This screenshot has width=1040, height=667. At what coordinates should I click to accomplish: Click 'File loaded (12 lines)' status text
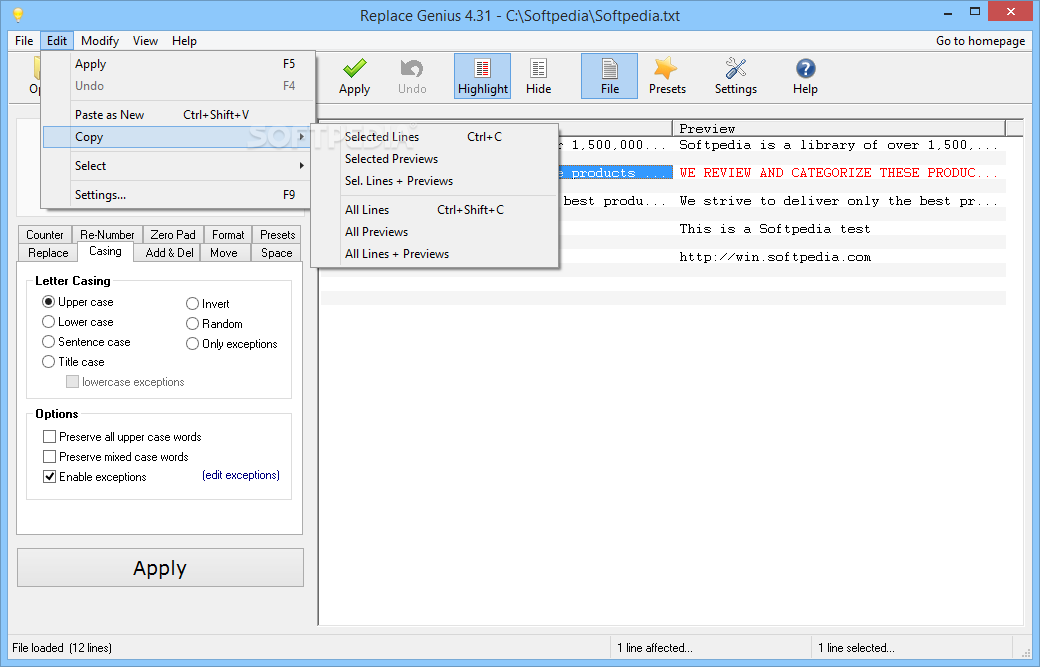click(62, 648)
